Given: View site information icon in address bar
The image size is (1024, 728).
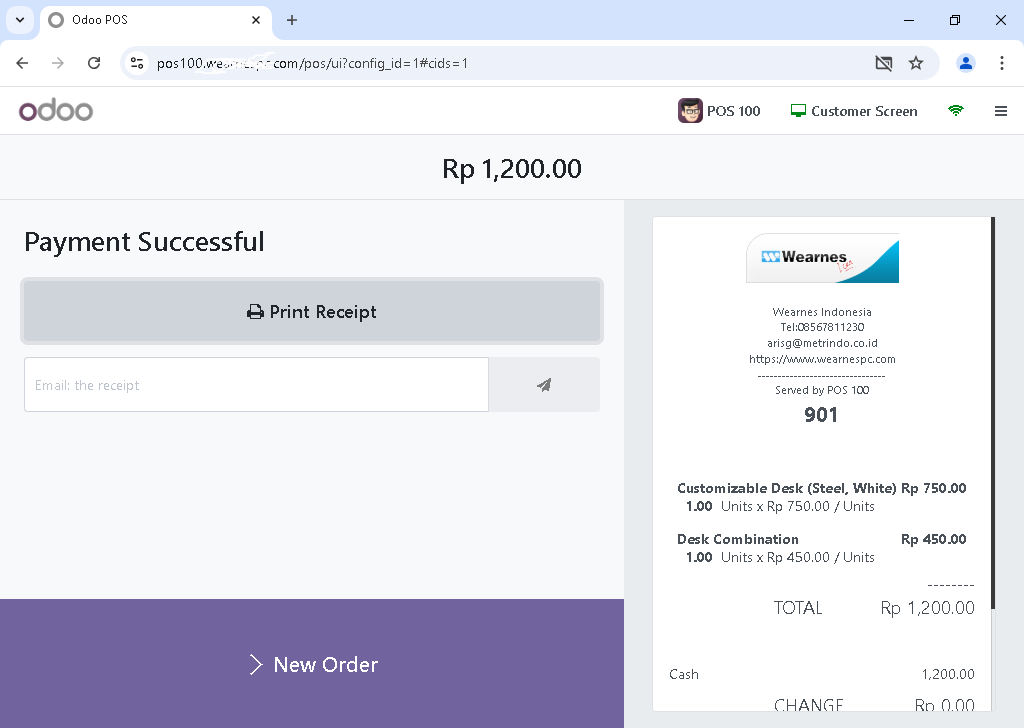Looking at the screenshot, I should pyautogui.click(x=137, y=63).
